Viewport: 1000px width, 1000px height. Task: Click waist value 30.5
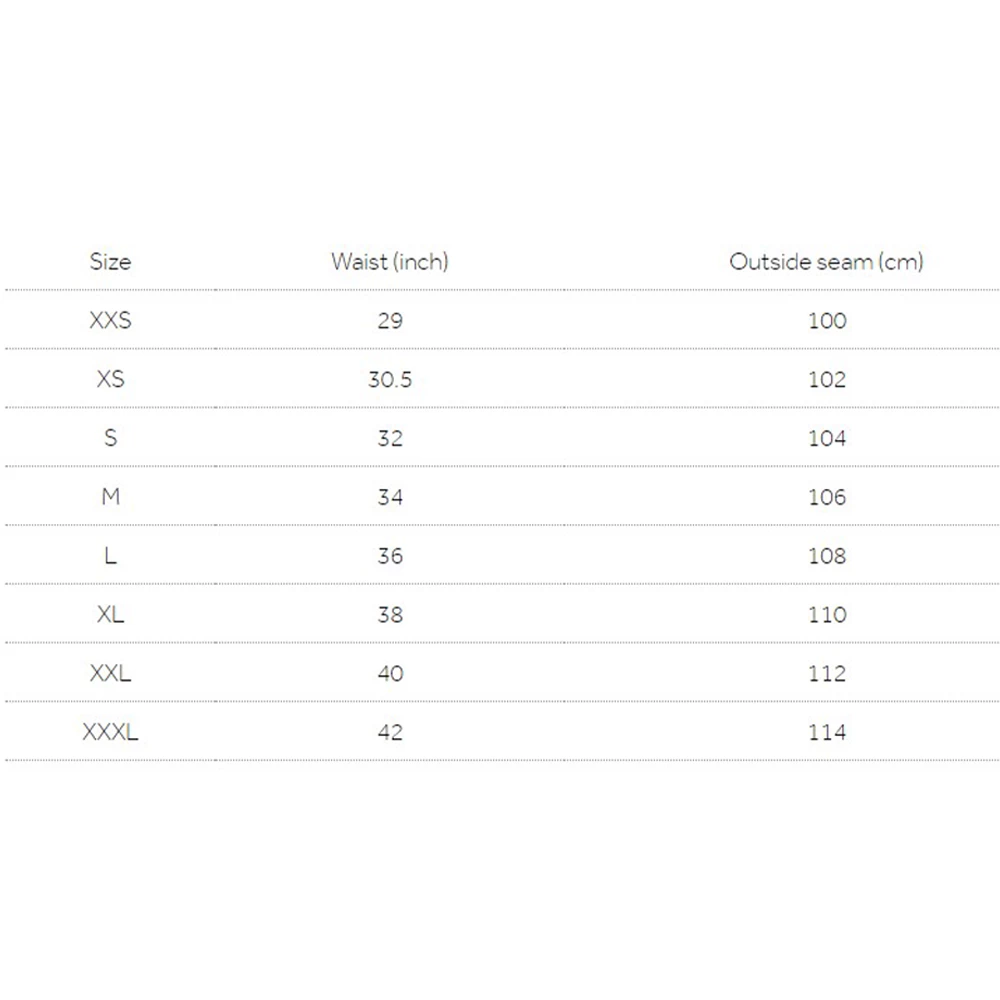390,380
